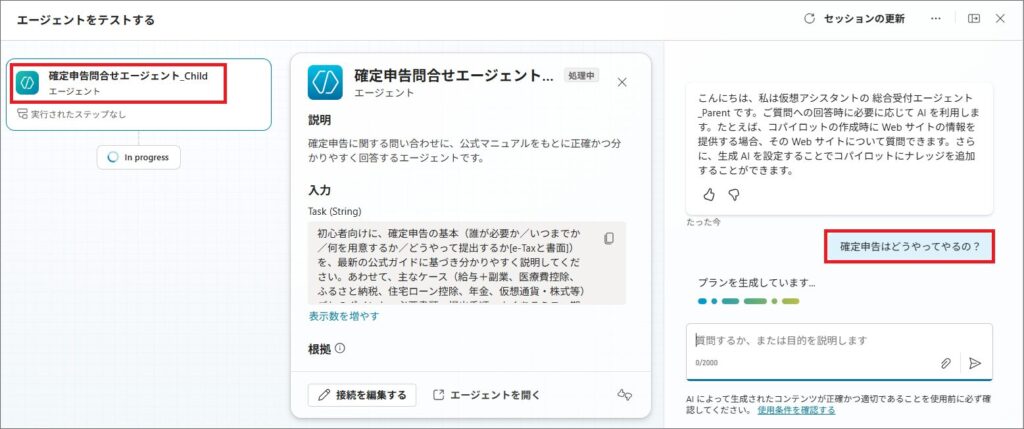1024x429 pixels.
Task: Copy the Task input text
Action: point(609,238)
